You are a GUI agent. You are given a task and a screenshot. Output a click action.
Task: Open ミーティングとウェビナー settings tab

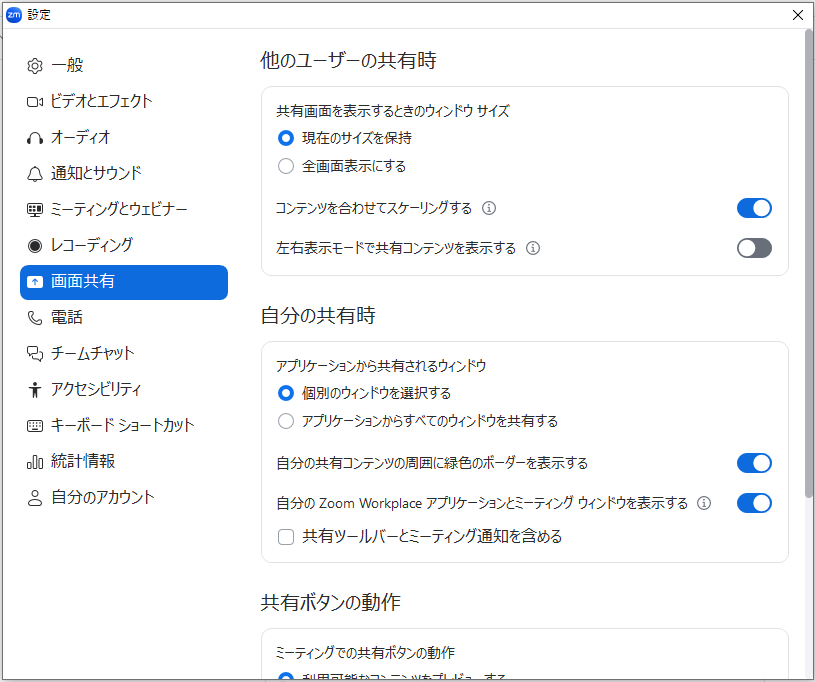118,209
